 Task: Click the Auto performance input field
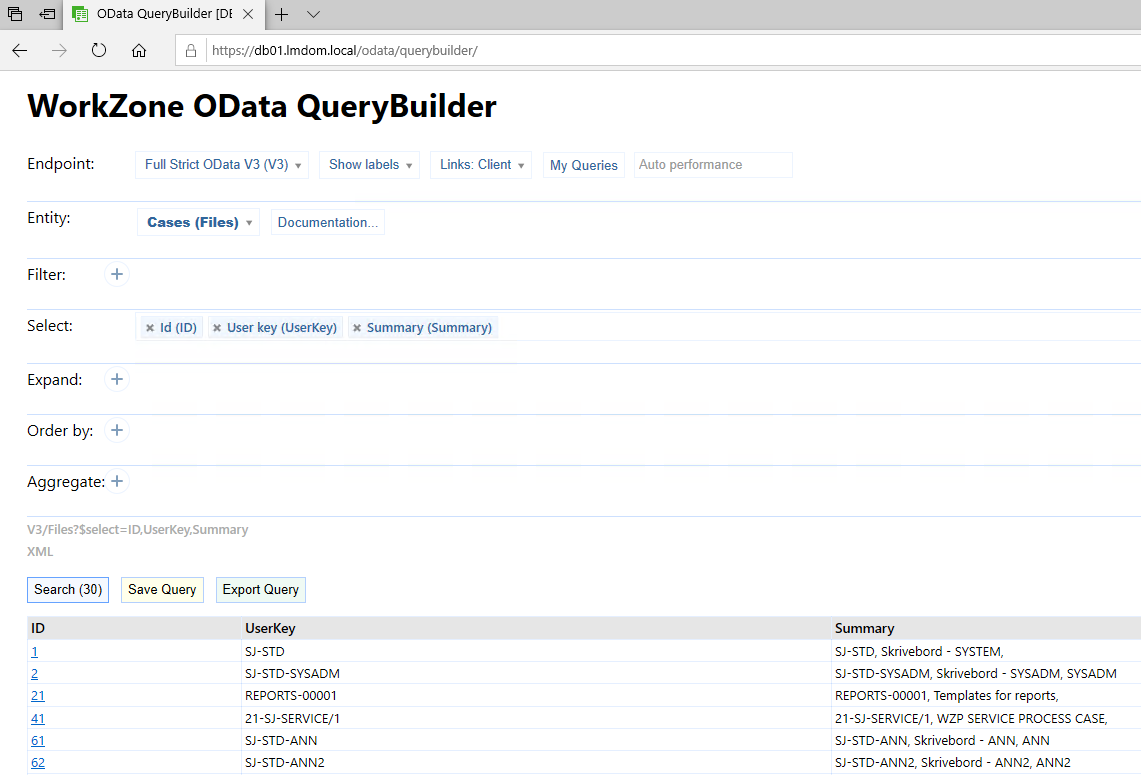click(713, 165)
